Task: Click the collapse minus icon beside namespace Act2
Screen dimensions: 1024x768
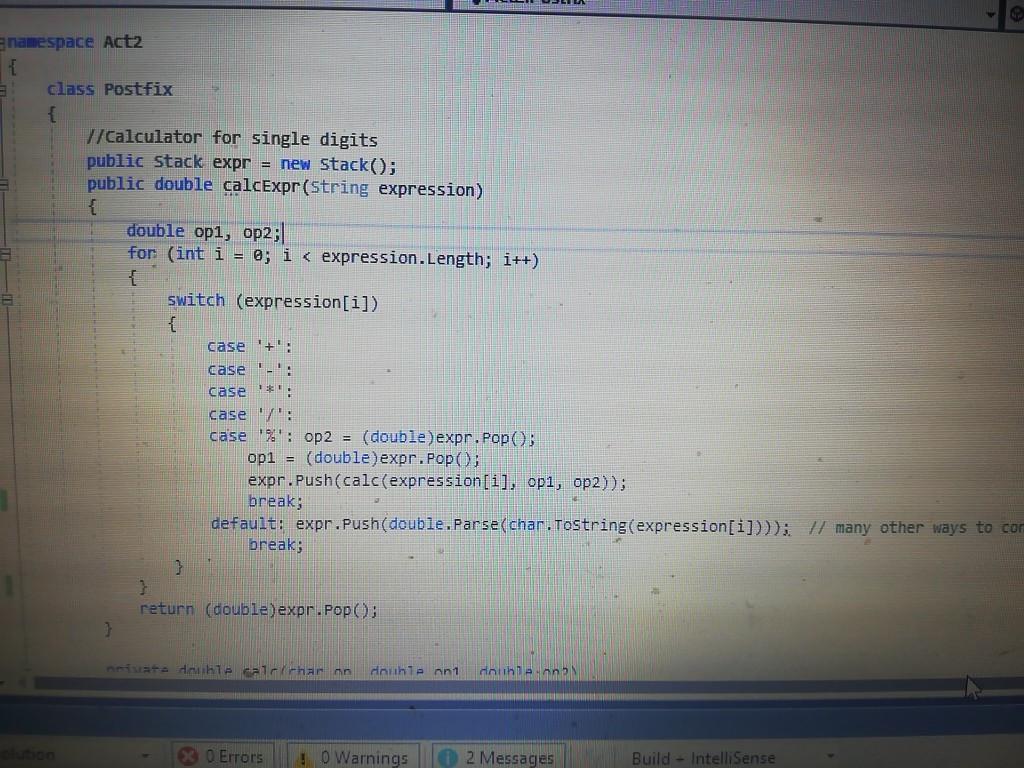Action: point(4,42)
